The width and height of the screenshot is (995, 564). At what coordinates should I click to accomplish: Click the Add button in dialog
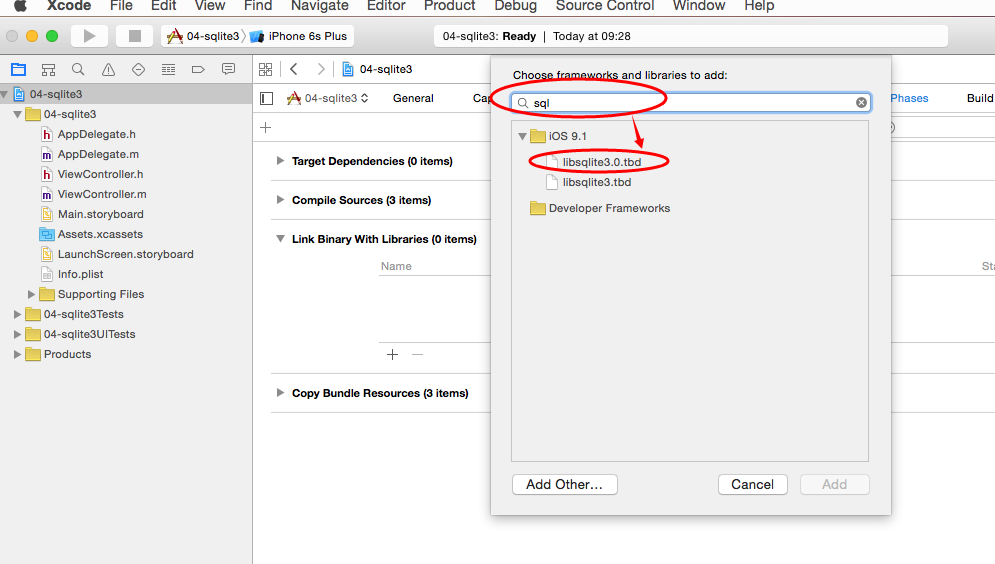(x=834, y=485)
